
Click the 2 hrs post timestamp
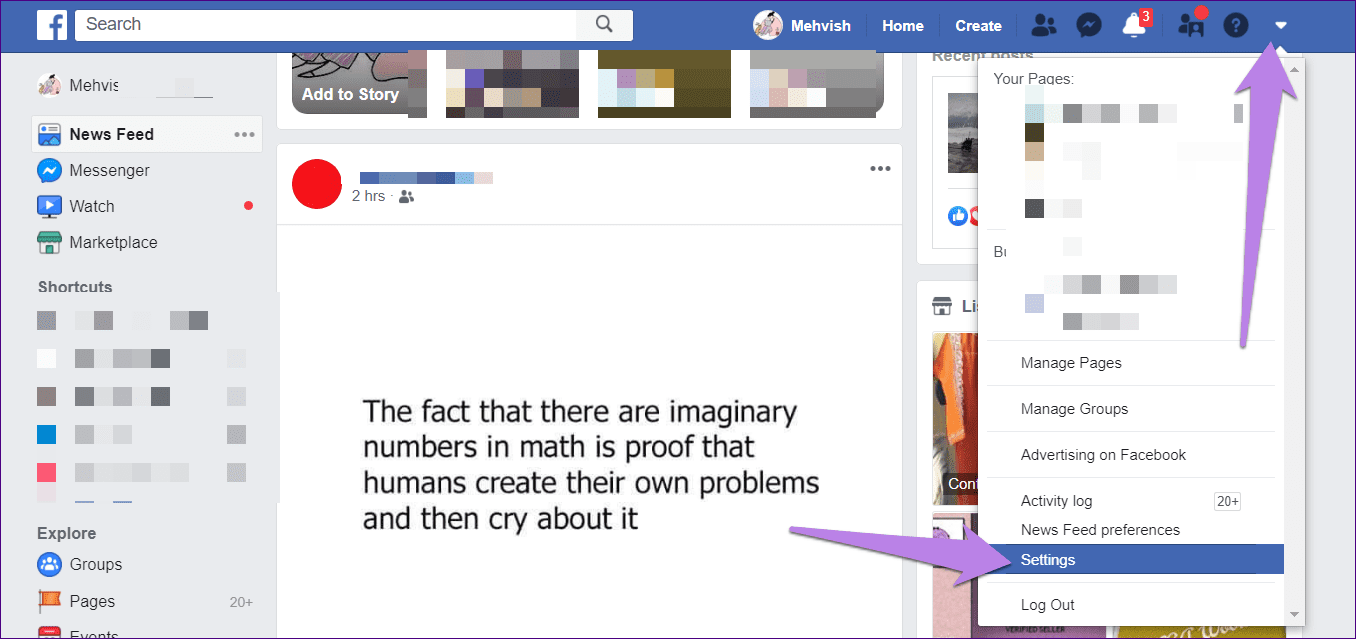[368, 197]
